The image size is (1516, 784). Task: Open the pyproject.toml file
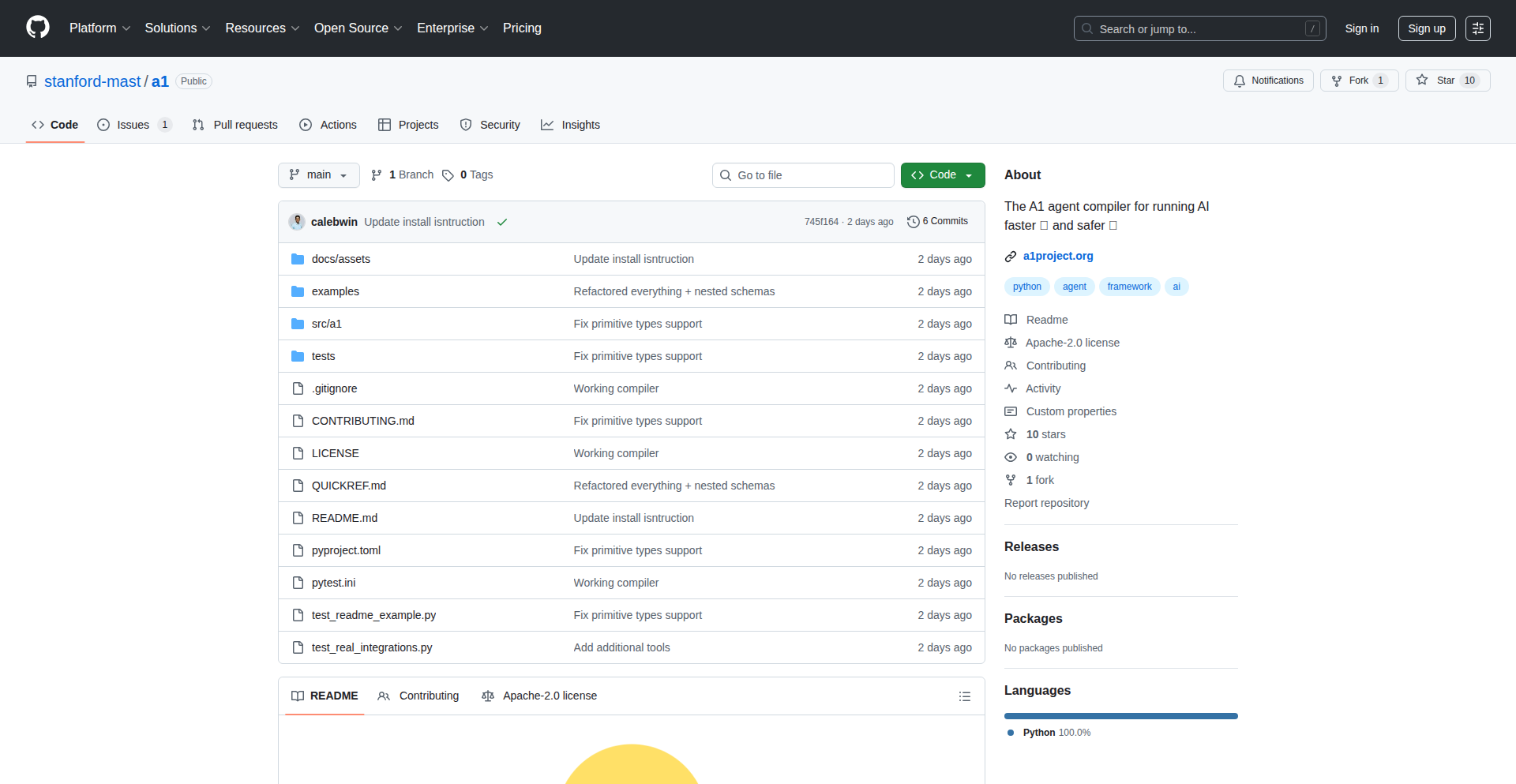pos(346,550)
